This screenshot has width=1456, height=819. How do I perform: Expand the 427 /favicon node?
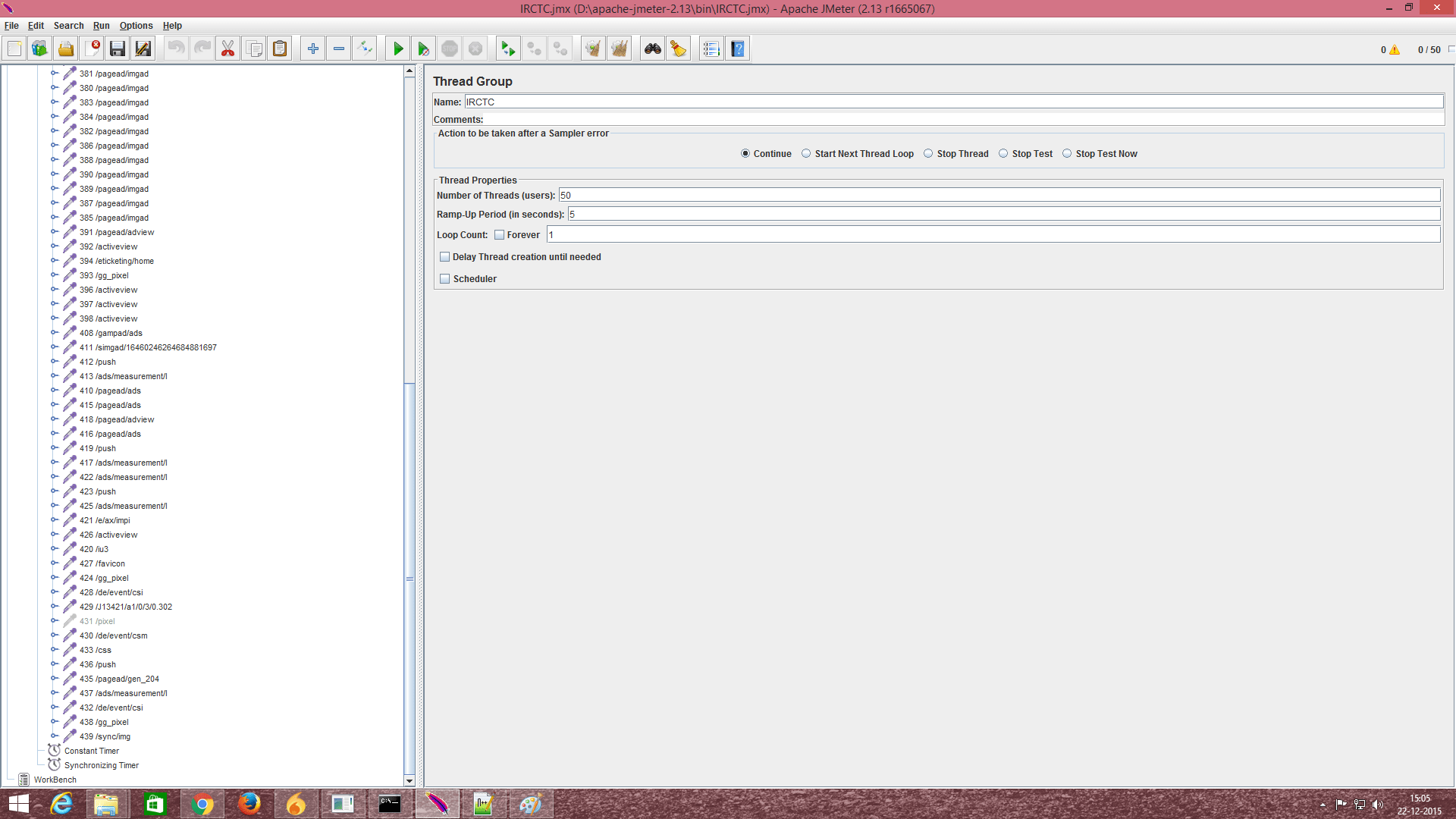click(55, 563)
